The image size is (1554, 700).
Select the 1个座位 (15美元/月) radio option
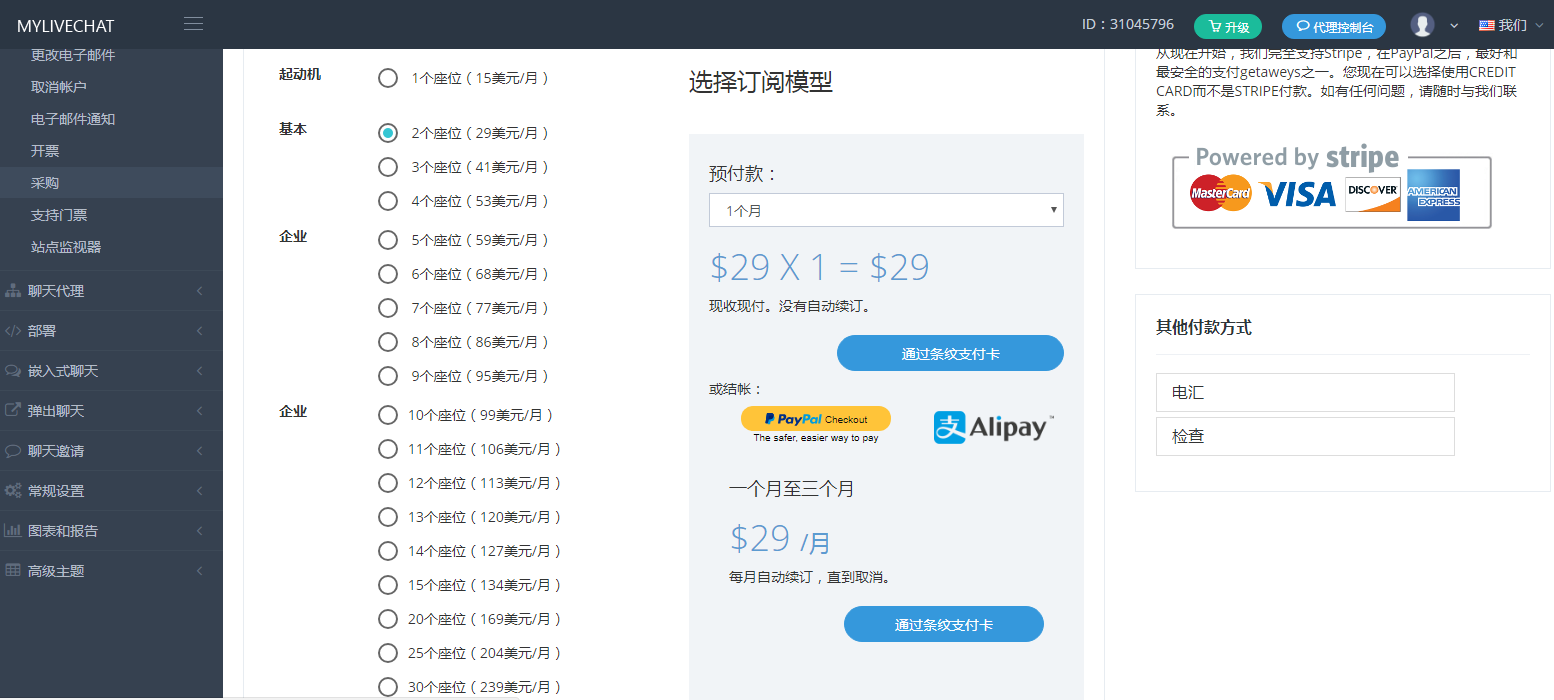[388, 78]
